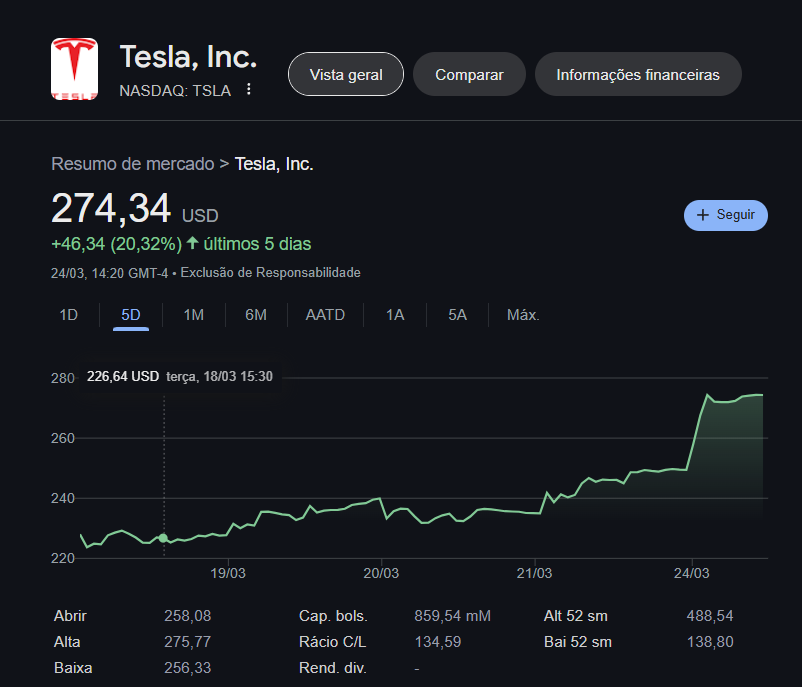This screenshot has height=687, width=802.
Task: Select the 5D time range
Action: point(131,315)
